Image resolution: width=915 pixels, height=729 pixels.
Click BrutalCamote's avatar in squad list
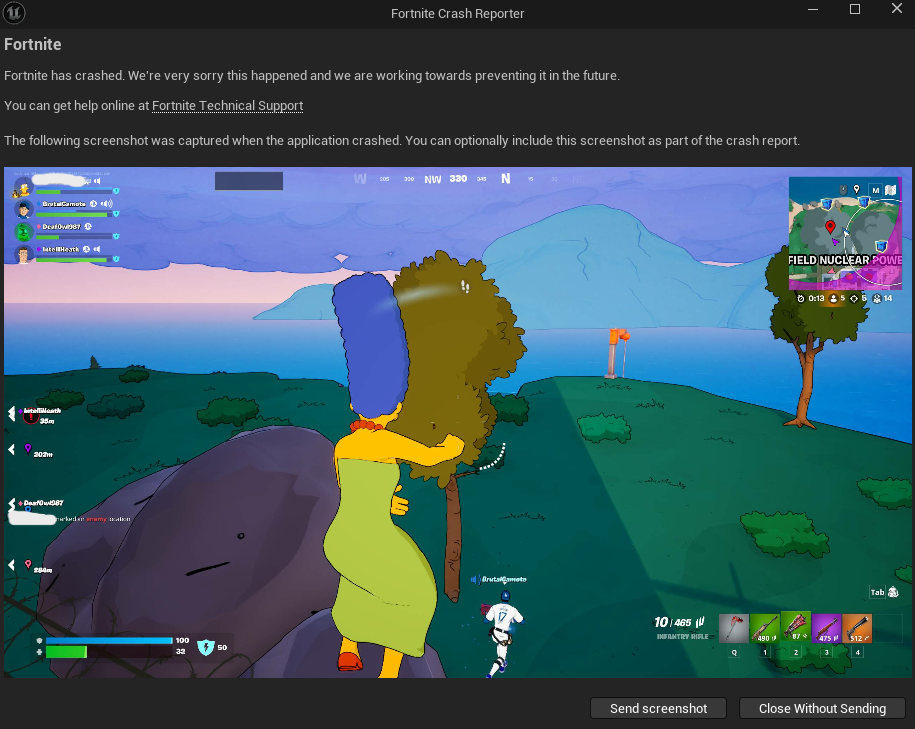[x=23, y=209]
